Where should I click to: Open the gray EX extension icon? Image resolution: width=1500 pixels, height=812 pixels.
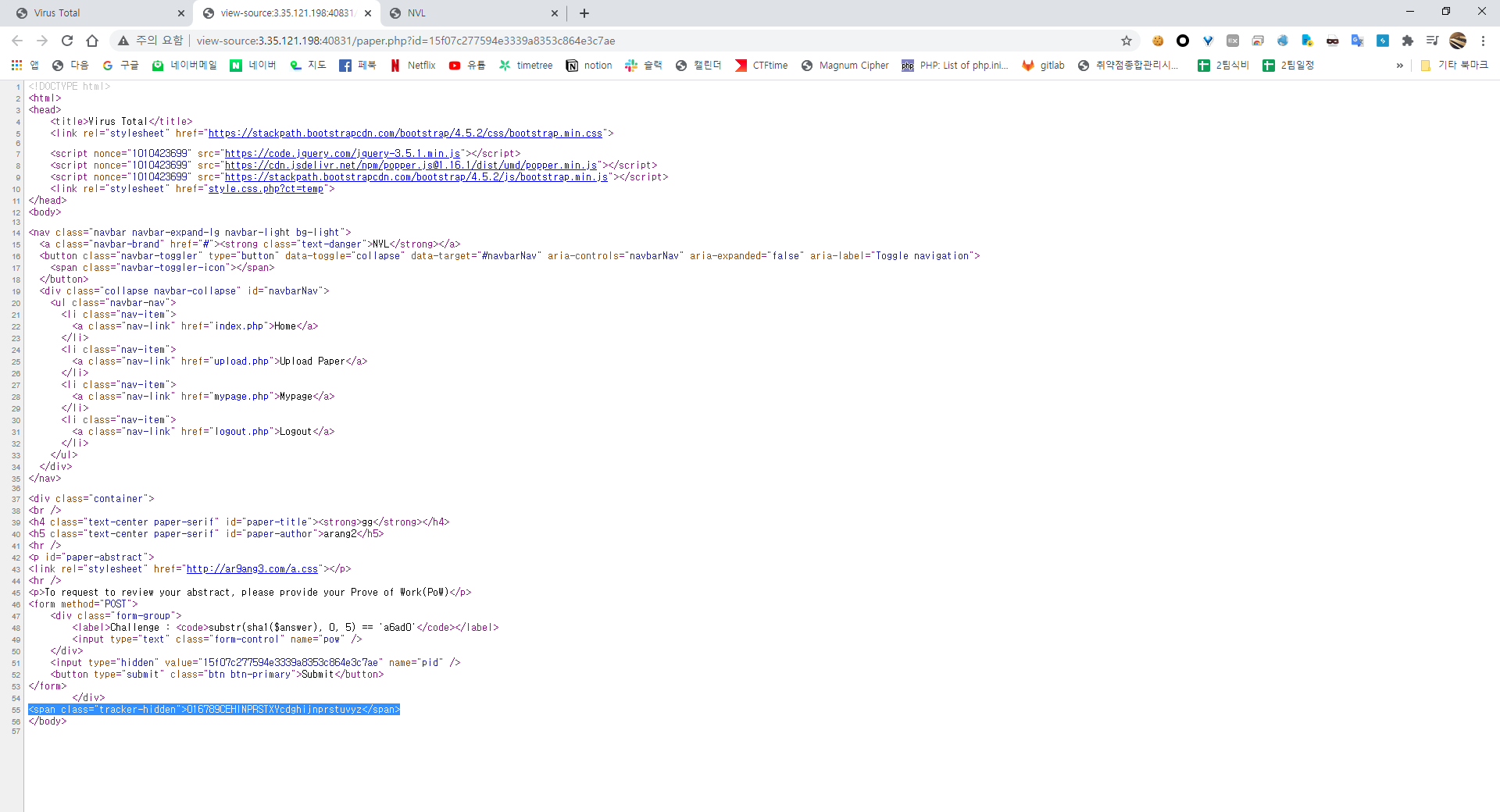pyautogui.click(x=1233, y=41)
